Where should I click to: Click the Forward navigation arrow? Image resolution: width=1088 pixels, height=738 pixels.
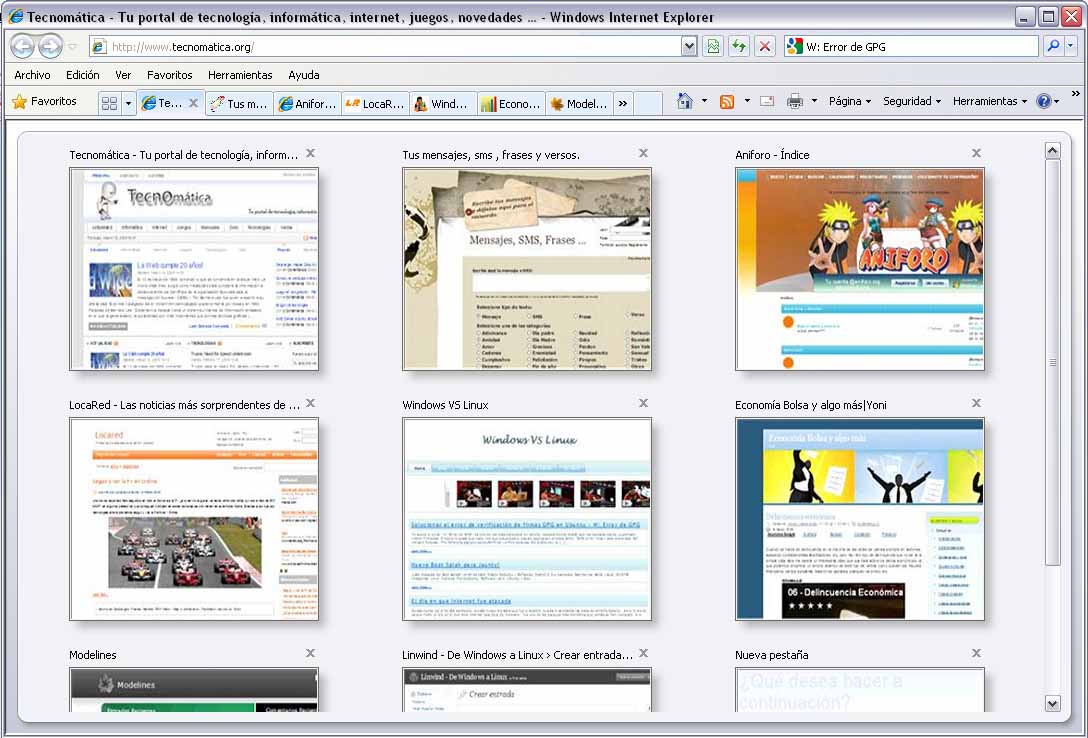click(50, 46)
